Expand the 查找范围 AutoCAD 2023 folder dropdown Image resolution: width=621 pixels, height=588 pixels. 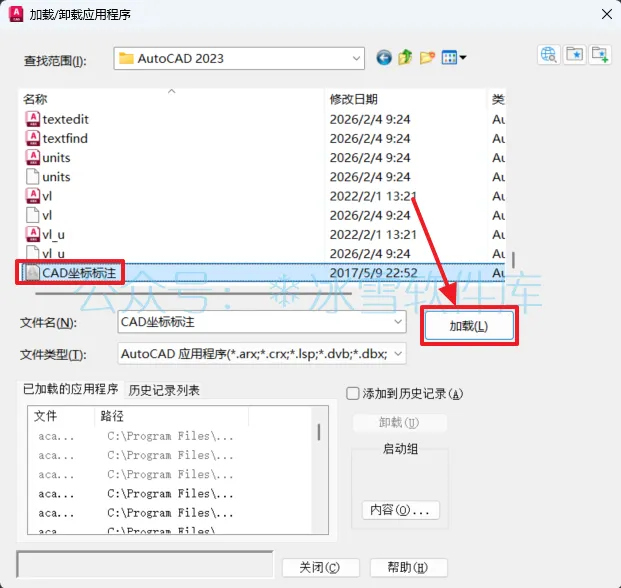click(356, 59)
